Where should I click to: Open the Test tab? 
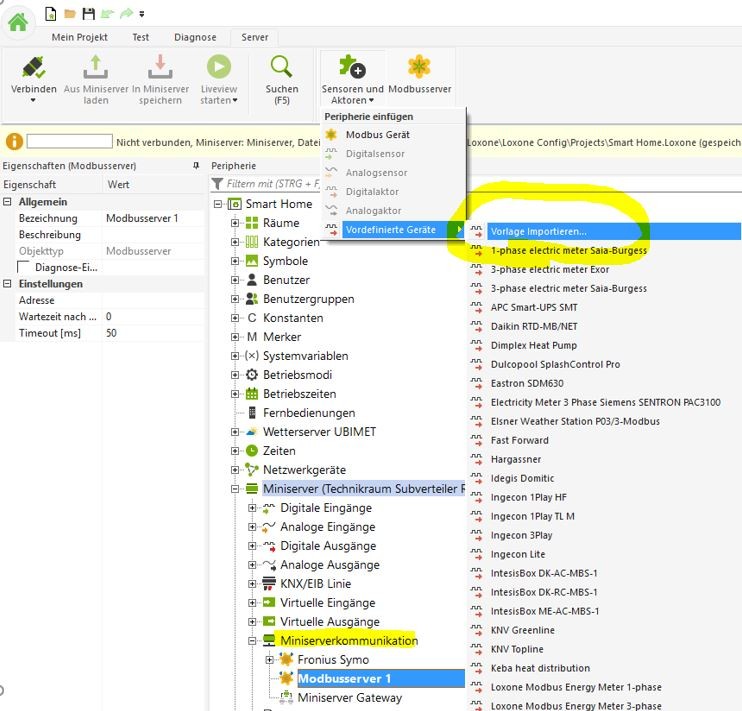pyautogui.click(x=140, y=37)
